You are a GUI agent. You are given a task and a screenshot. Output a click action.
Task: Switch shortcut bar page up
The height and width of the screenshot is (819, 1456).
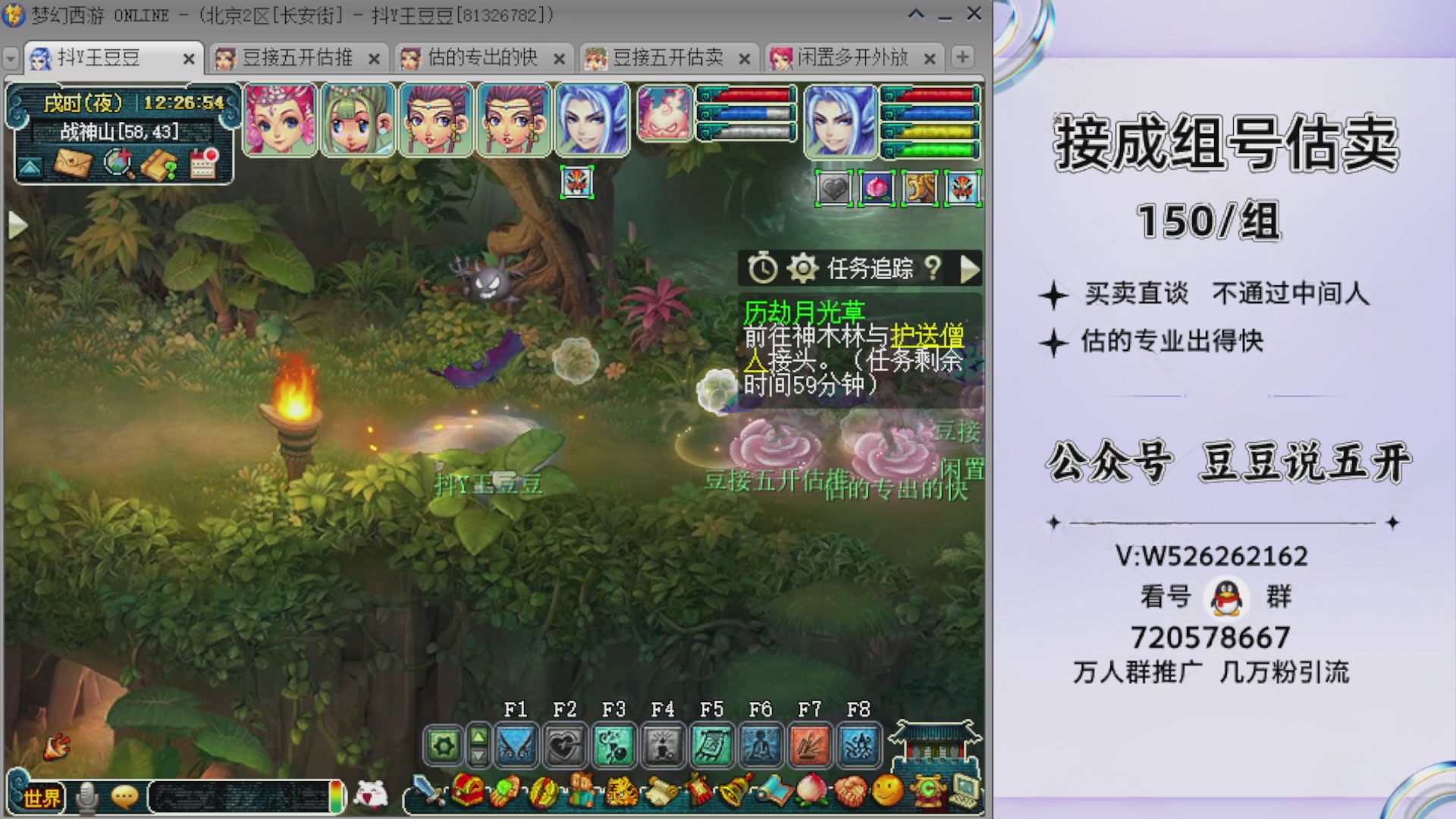tap(479, 736)
